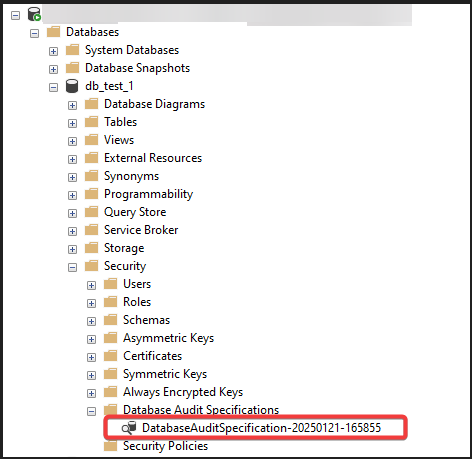The width and height of the screenshot is (472, 459).
Task: Click the Security Policies folder icon
Action: pyautogui.click(x=110, y=446)
